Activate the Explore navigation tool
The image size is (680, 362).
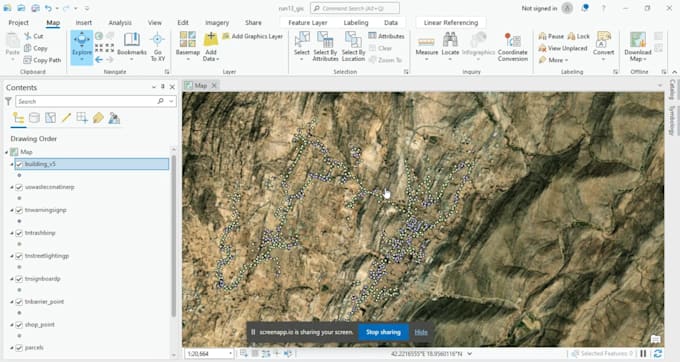[x=82, y=47]
